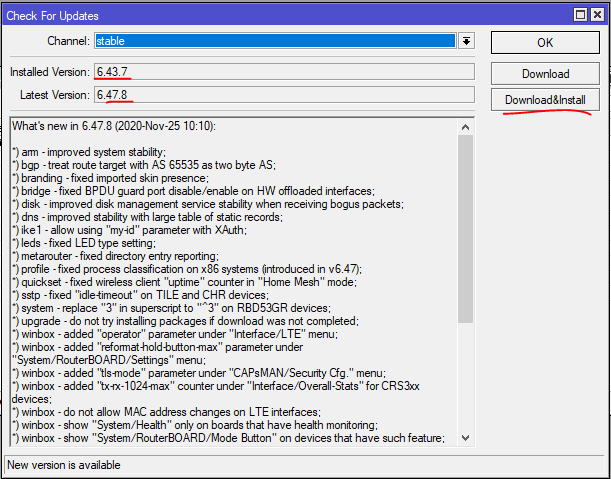Screen dimensions: 611x479
Task: Click the sstp "idle-timeout" line
Action: [140, 295]
